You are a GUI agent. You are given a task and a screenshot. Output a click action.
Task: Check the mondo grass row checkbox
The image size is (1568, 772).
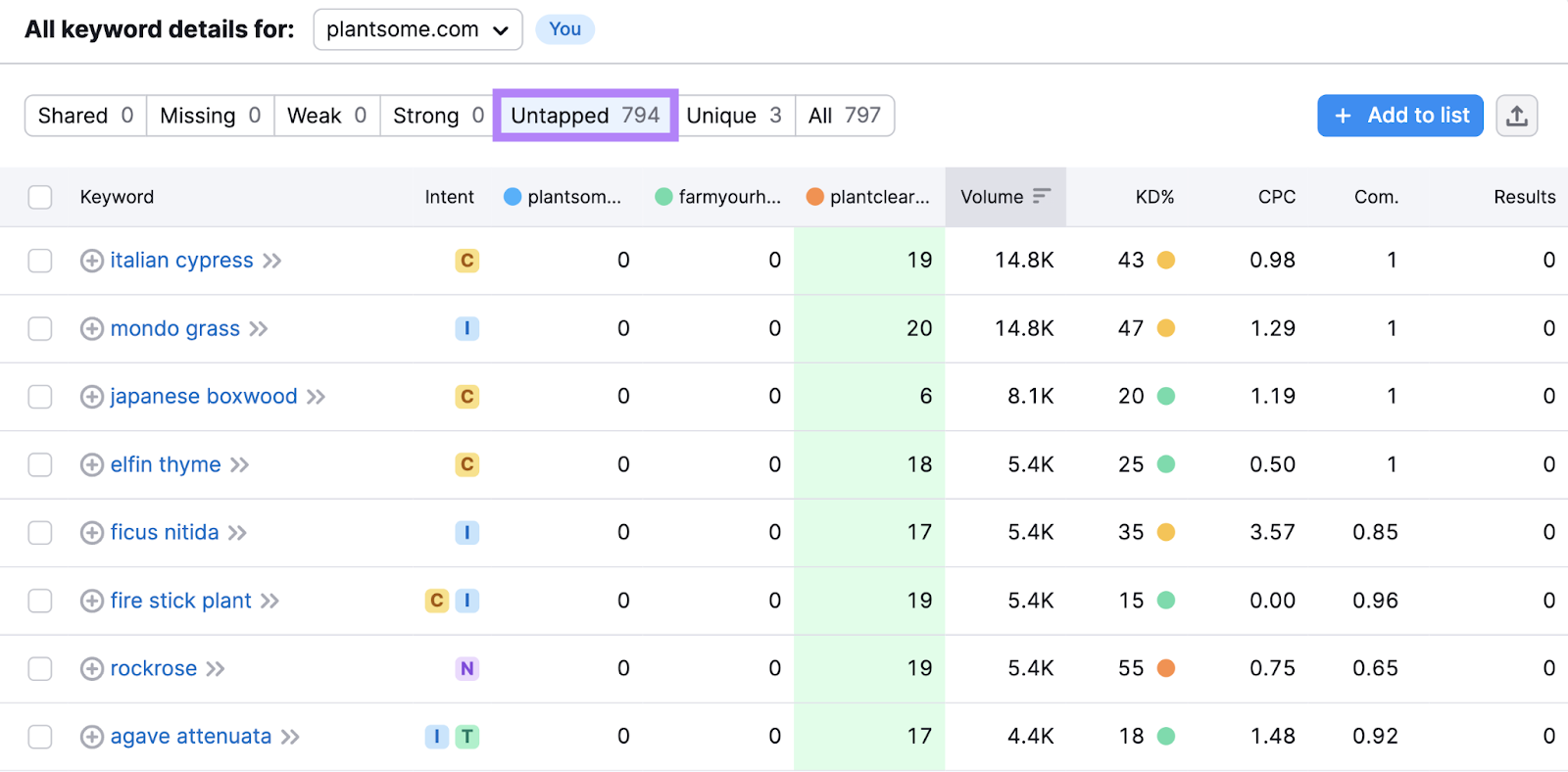[x=40, y=328]
